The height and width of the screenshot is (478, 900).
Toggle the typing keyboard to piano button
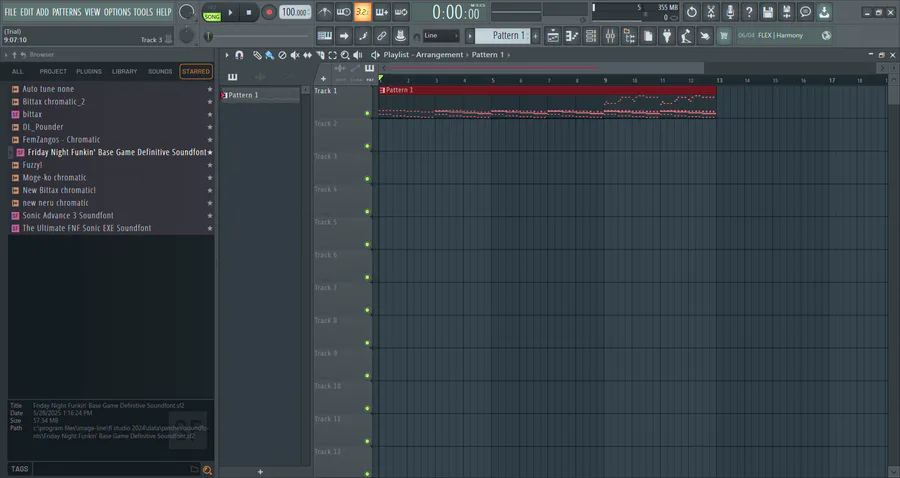point(324,36)
